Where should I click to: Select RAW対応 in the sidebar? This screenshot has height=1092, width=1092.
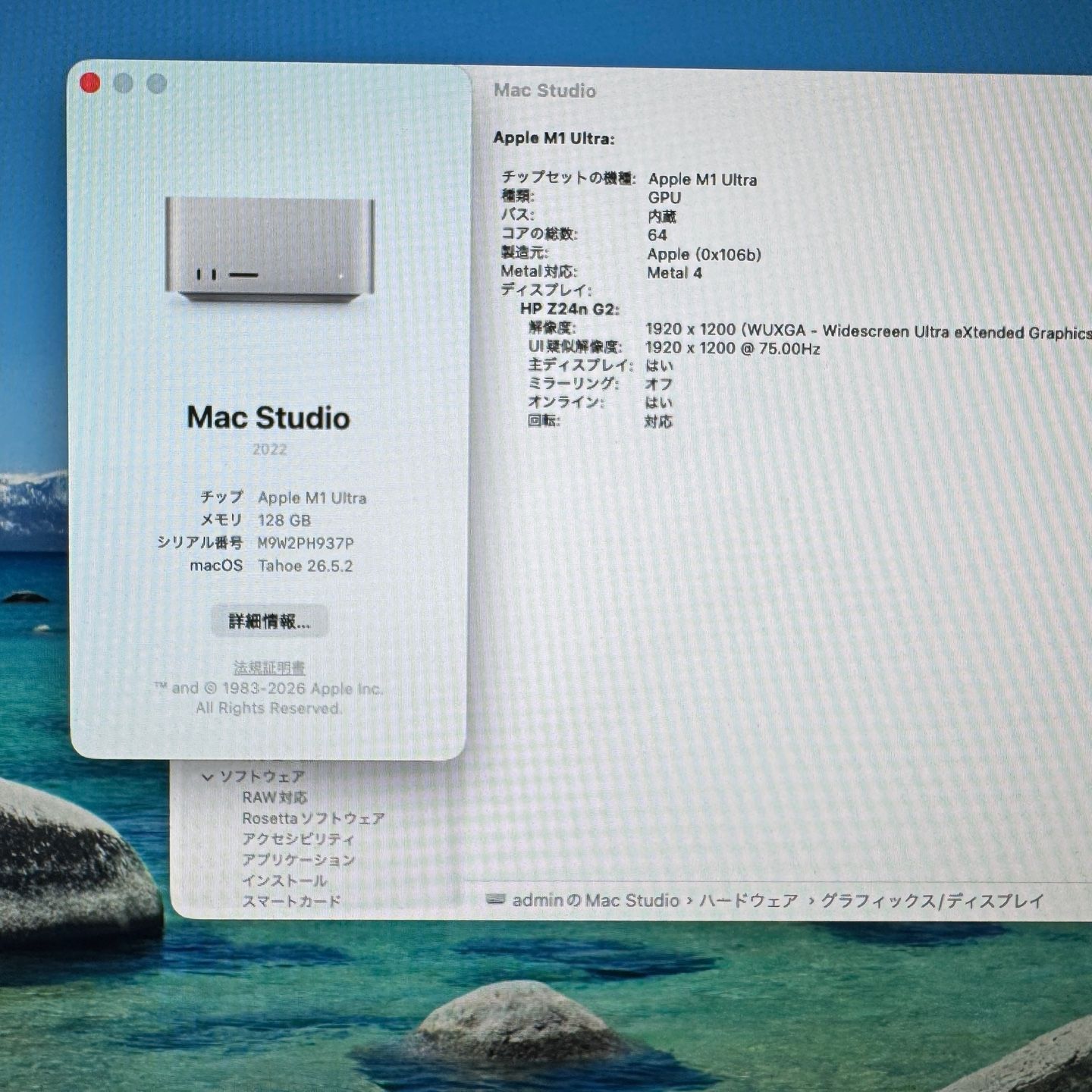pyautogui.click(x=275, y=797)
